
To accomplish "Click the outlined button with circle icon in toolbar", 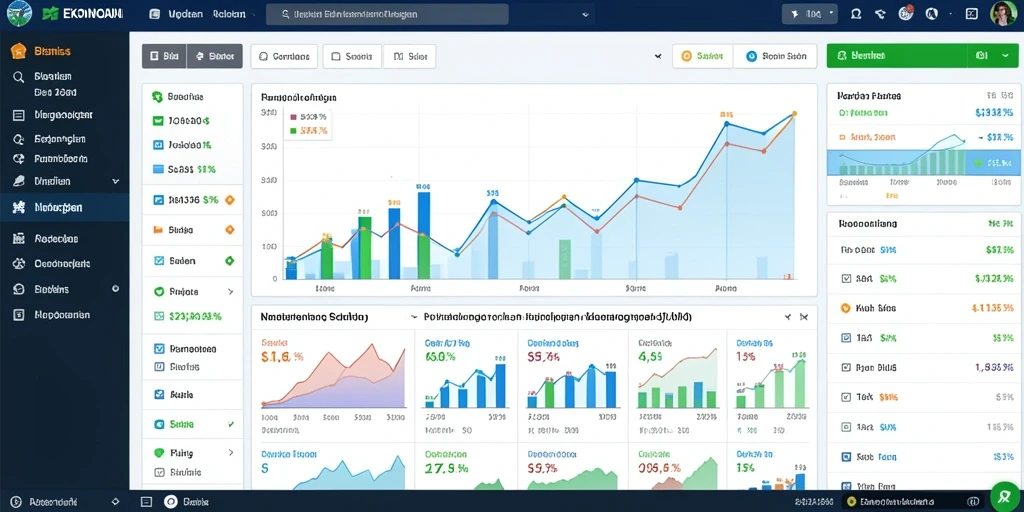I will point(284,56).
